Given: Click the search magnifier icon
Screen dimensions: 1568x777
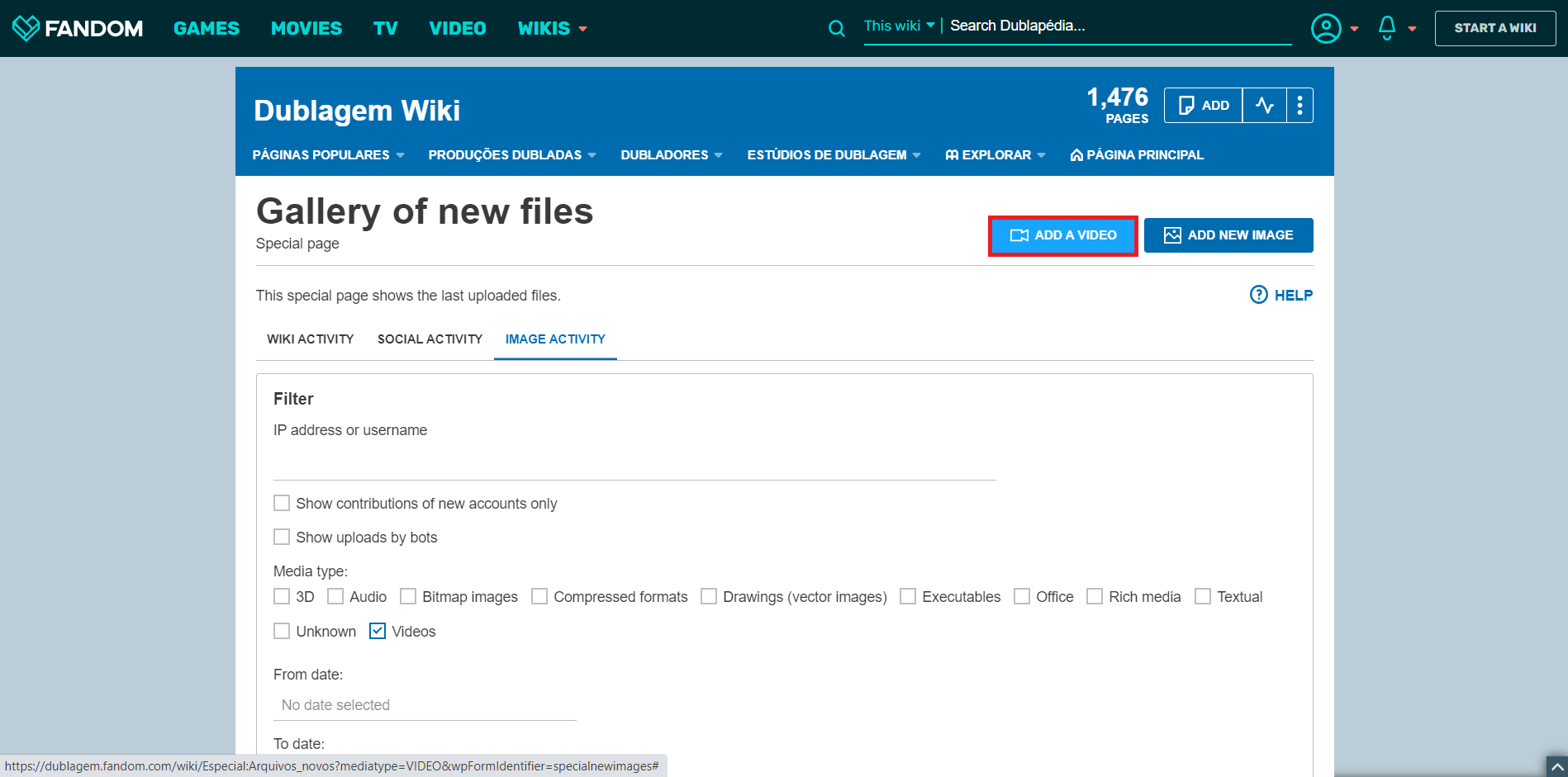Looking at the screenshot, I should [x=837, y=29].
